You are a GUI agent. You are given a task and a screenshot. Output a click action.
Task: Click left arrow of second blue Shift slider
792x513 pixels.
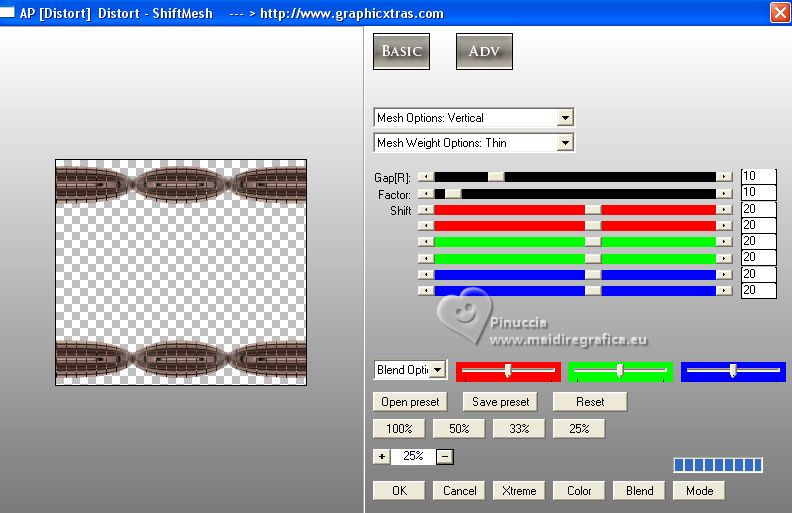coord(426,291)
